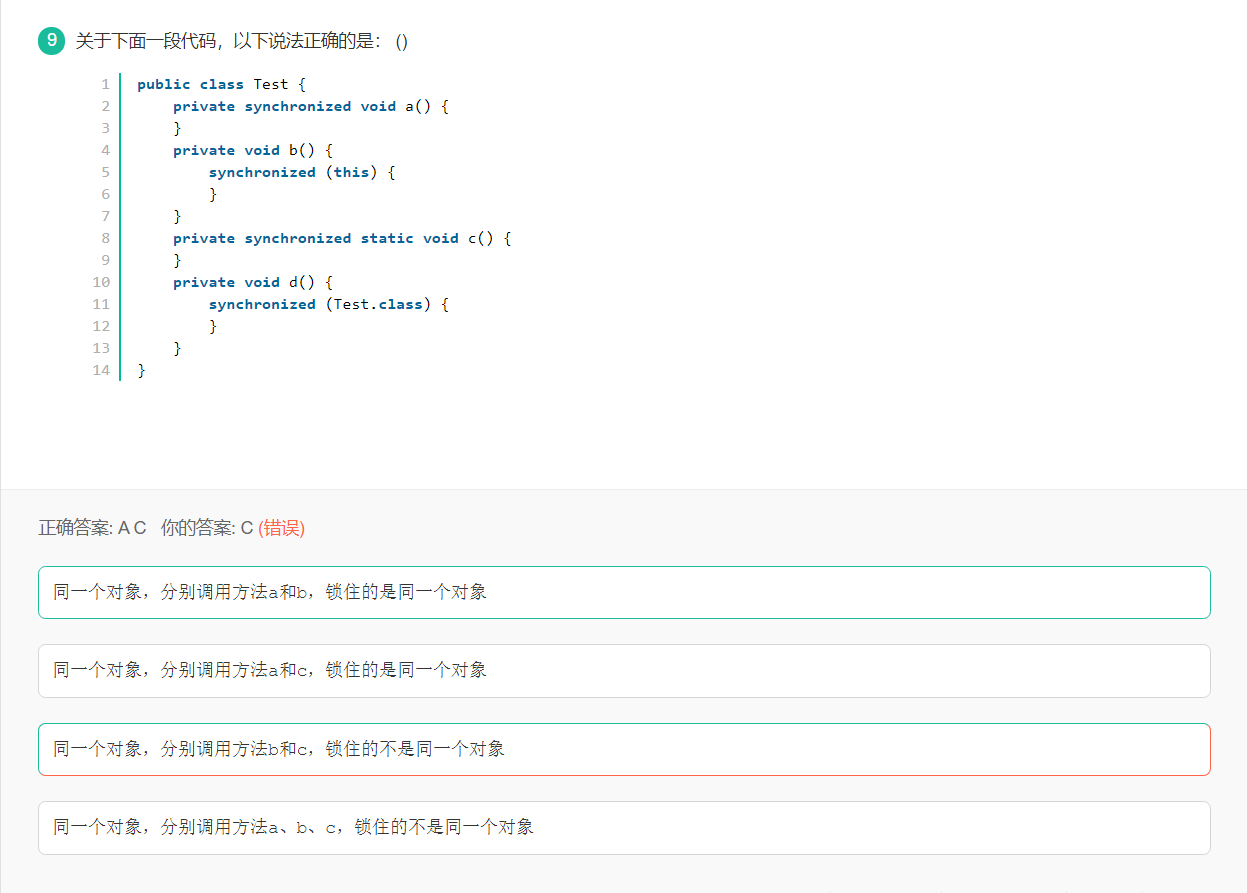Click line number 14 in code gutter
The height and width of the screenshot is (893, 1247).
[101, 370]
